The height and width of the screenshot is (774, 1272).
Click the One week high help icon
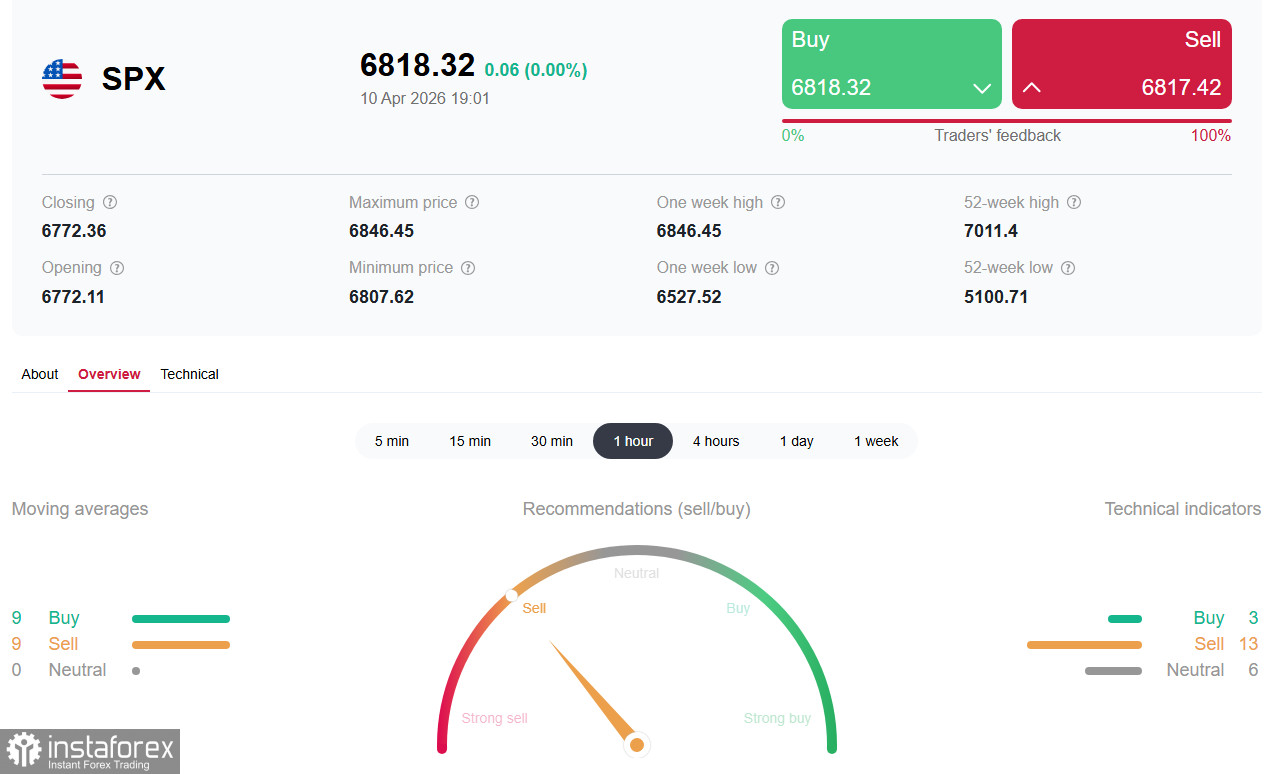tap(779, 202)
